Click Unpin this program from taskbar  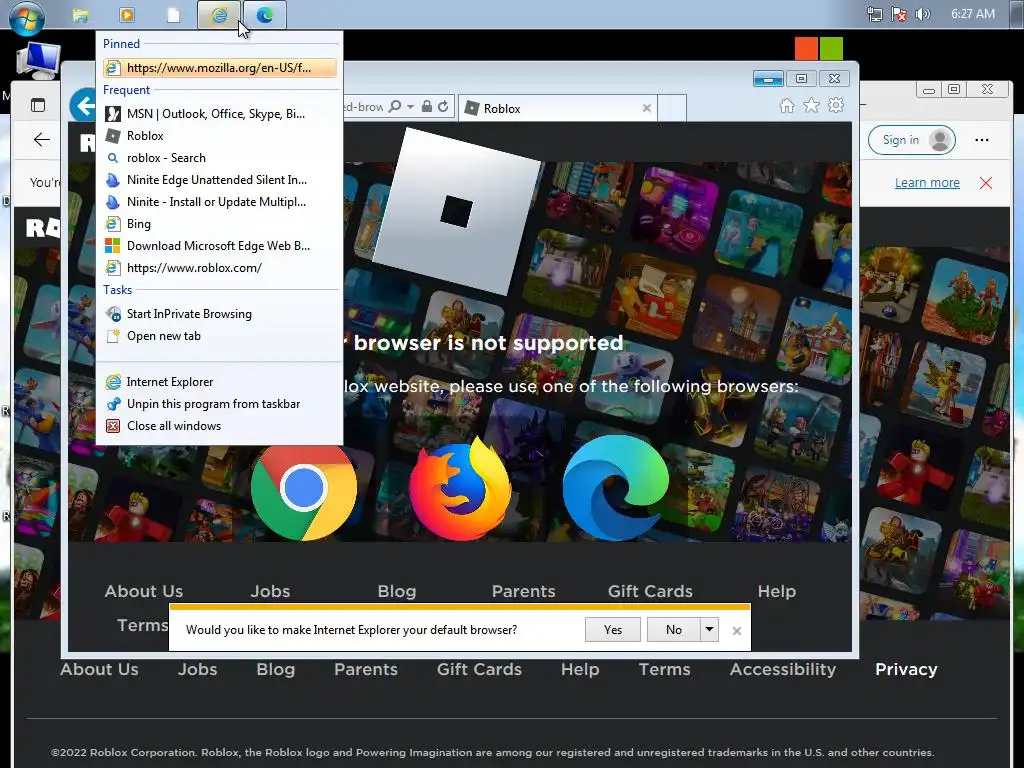(219, 404)
